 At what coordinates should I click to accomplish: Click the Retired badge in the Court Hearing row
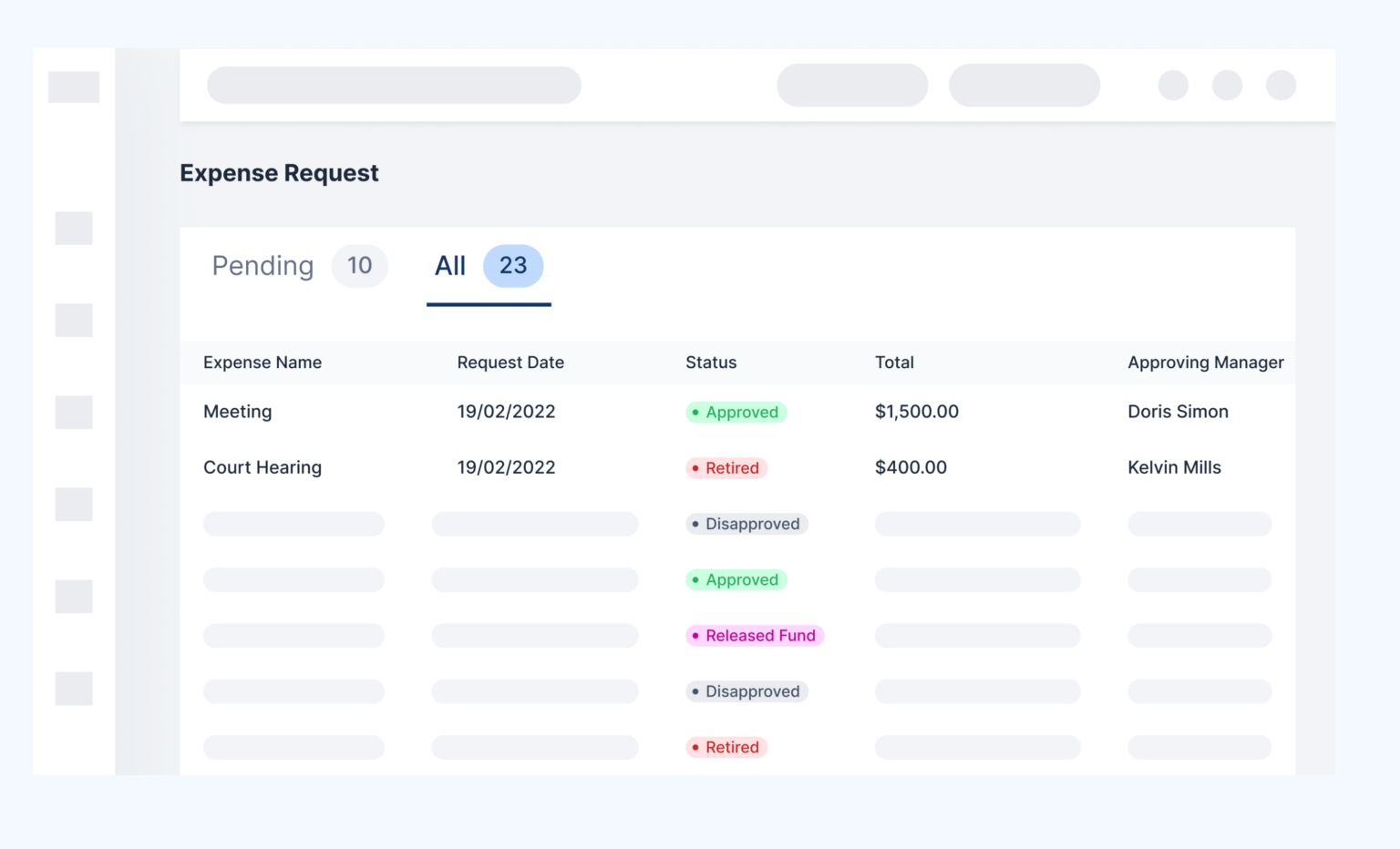726,468
